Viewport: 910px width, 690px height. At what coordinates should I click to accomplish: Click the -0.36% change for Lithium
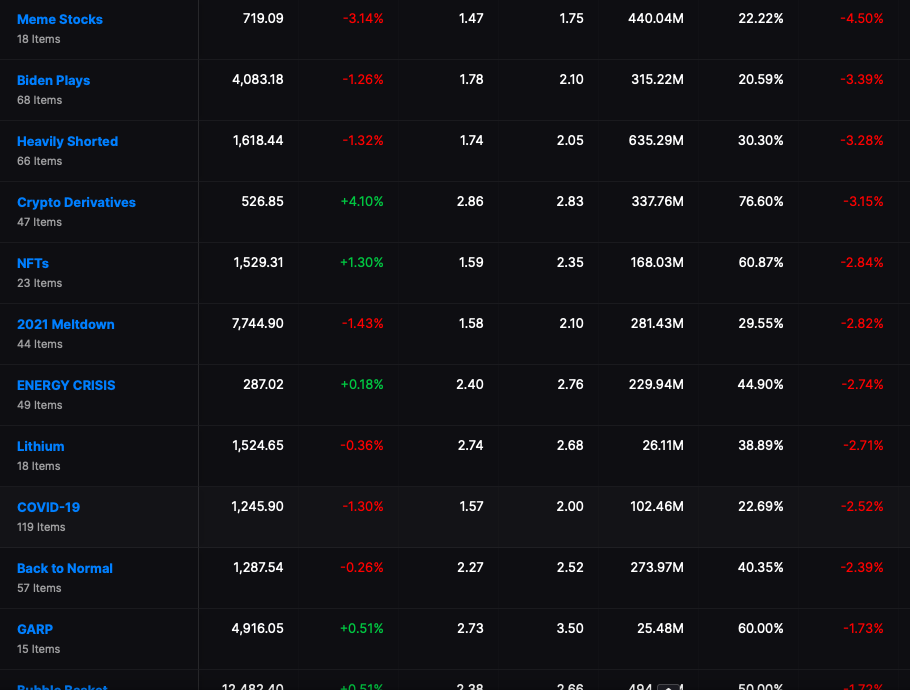pos(362,445)
